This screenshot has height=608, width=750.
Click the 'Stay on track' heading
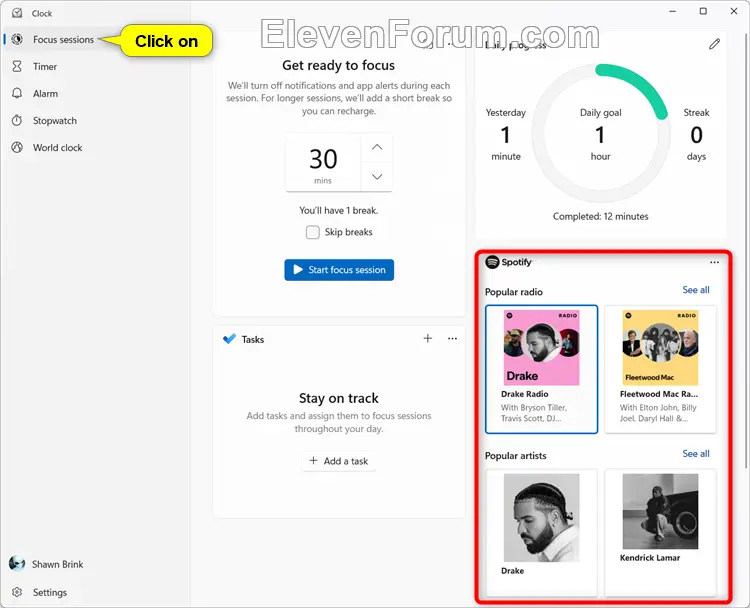(x=339, y=398)
